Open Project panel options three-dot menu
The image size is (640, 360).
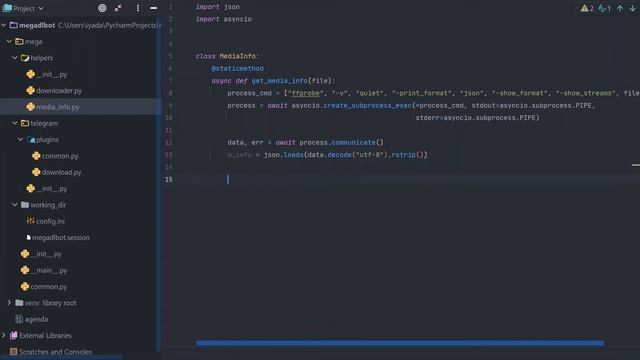(x=138, y=8)
